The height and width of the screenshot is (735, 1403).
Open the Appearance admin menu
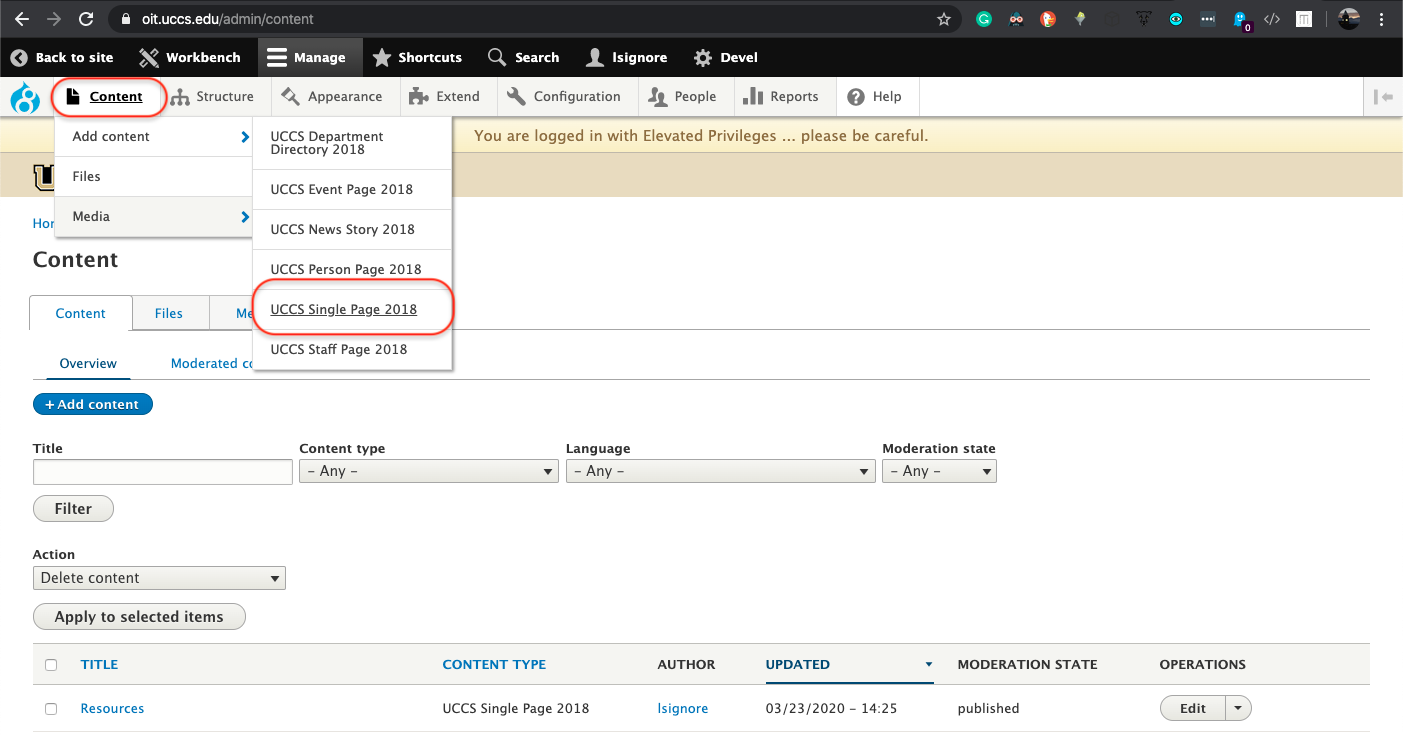tap(333, 97)
